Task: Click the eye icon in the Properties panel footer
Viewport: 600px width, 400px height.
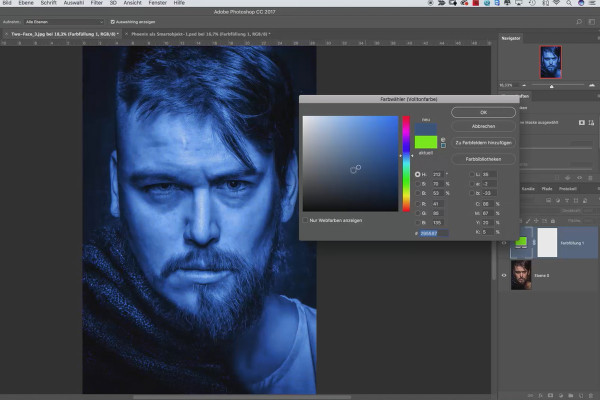Action: 579,178
